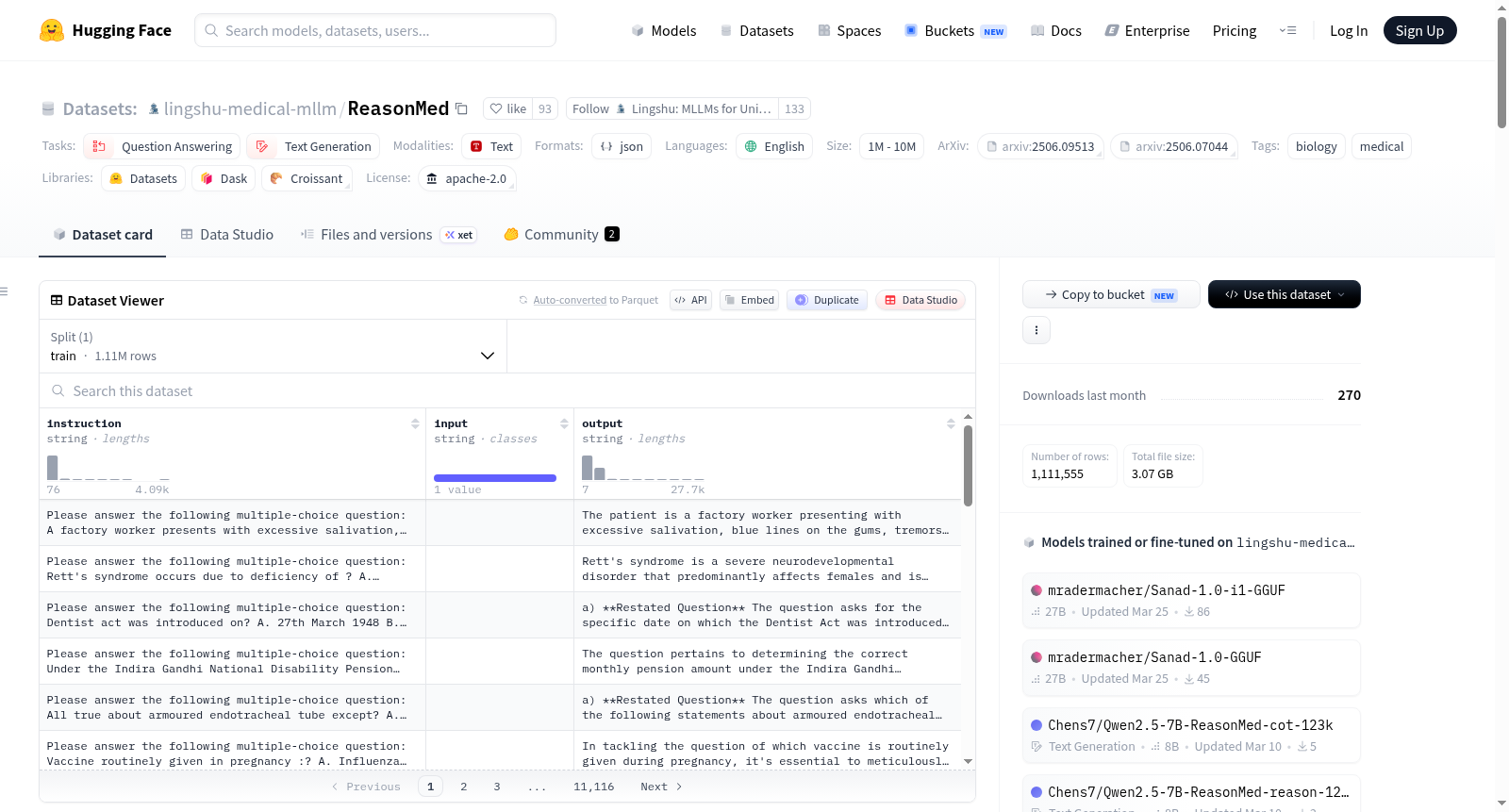
Task: Click the Dask library tag
Action: 224,178
